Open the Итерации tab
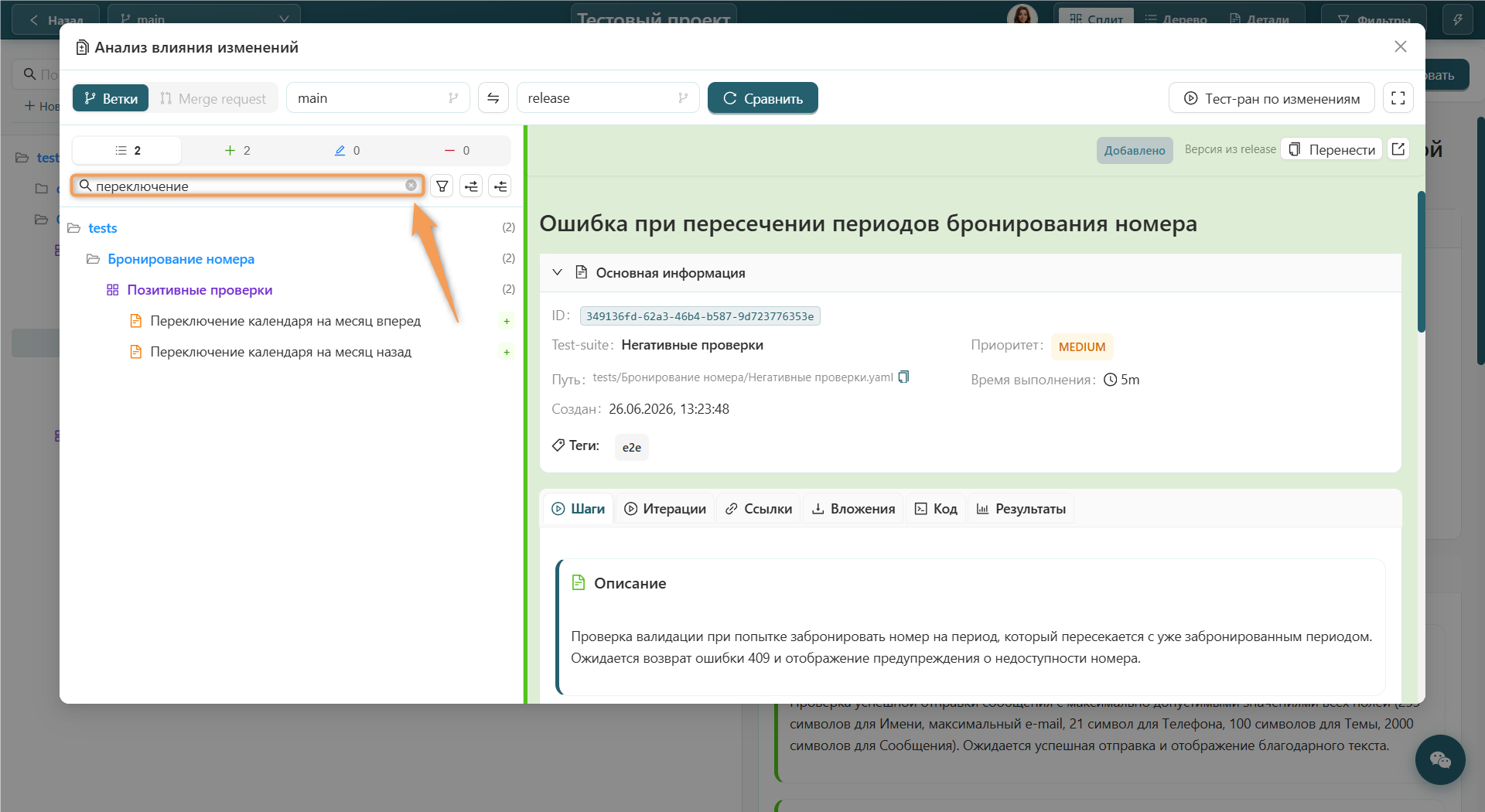Screen dimensions: 1485x812 (x=665, y=509)
